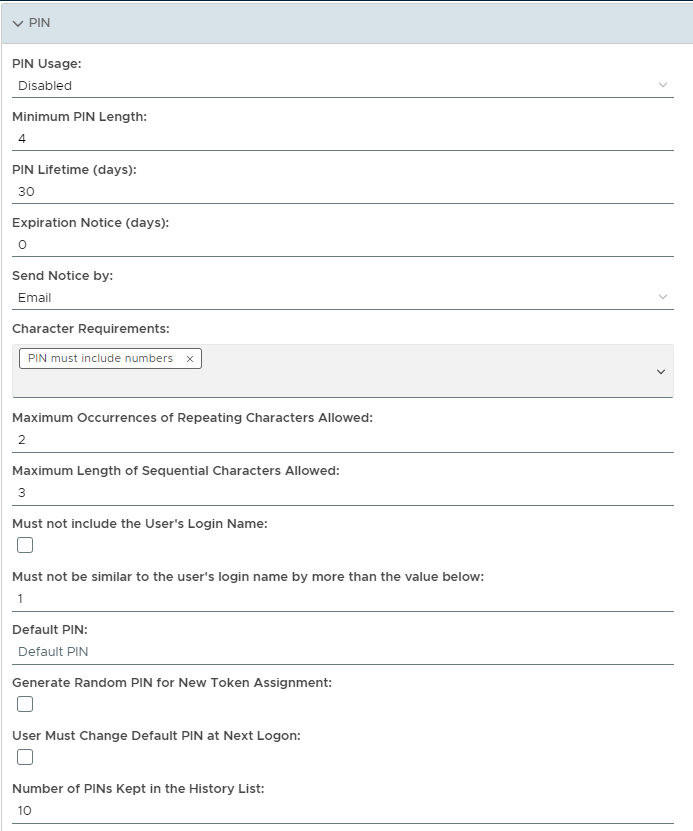This screenshot has height=831, width=693.
Task: Expand the Character Requirements dropdown arrow
Action: pos(660,372)
